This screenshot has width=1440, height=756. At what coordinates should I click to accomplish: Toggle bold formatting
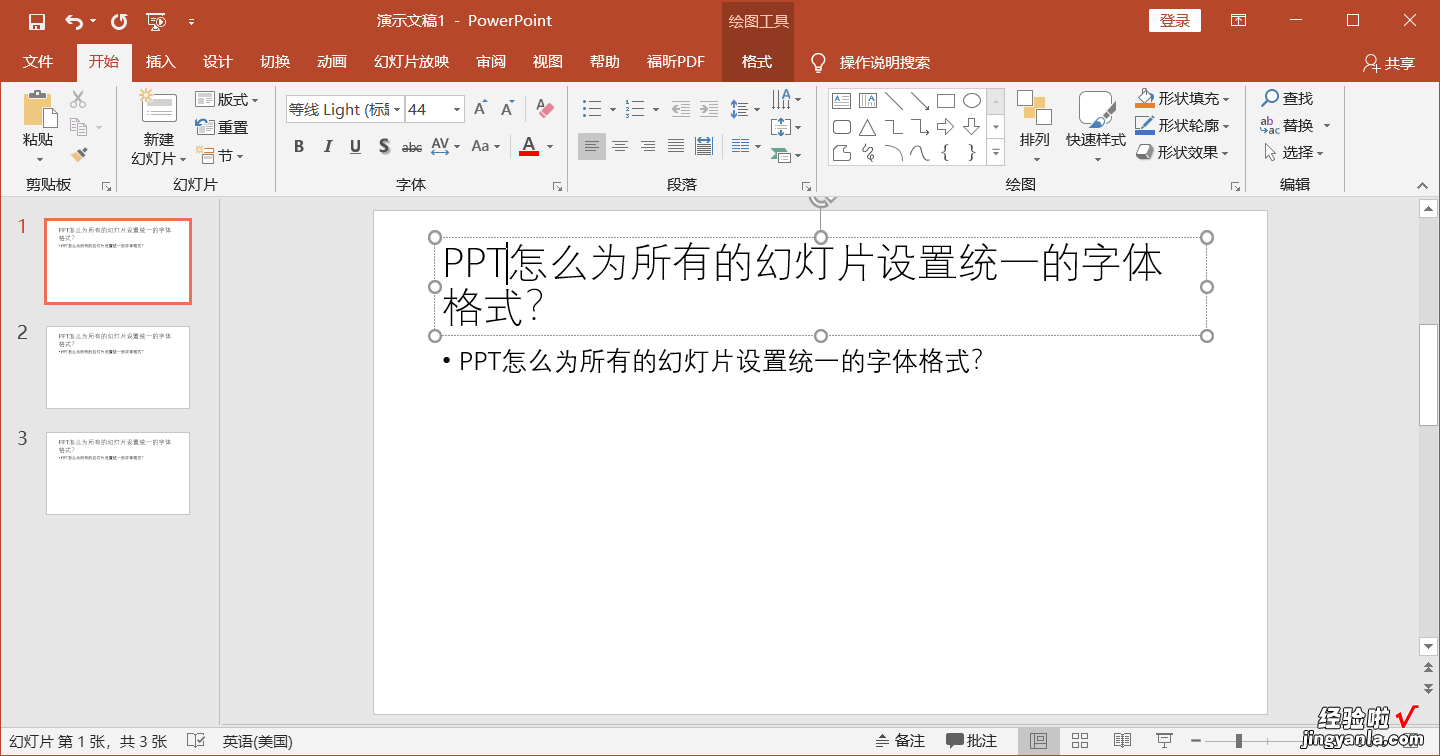click(299, 147)
